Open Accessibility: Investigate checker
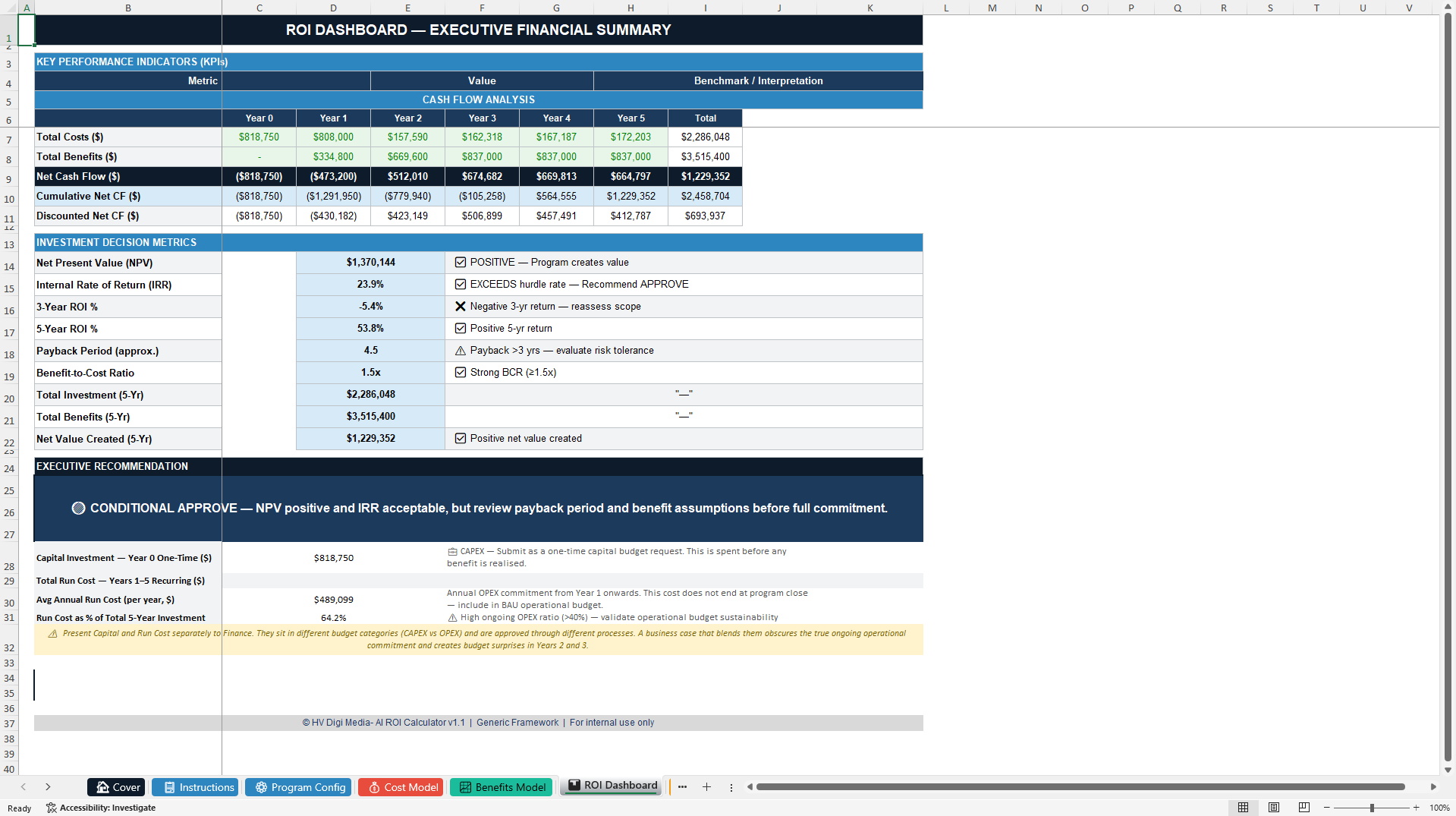1456x816 pixels. 101,808
